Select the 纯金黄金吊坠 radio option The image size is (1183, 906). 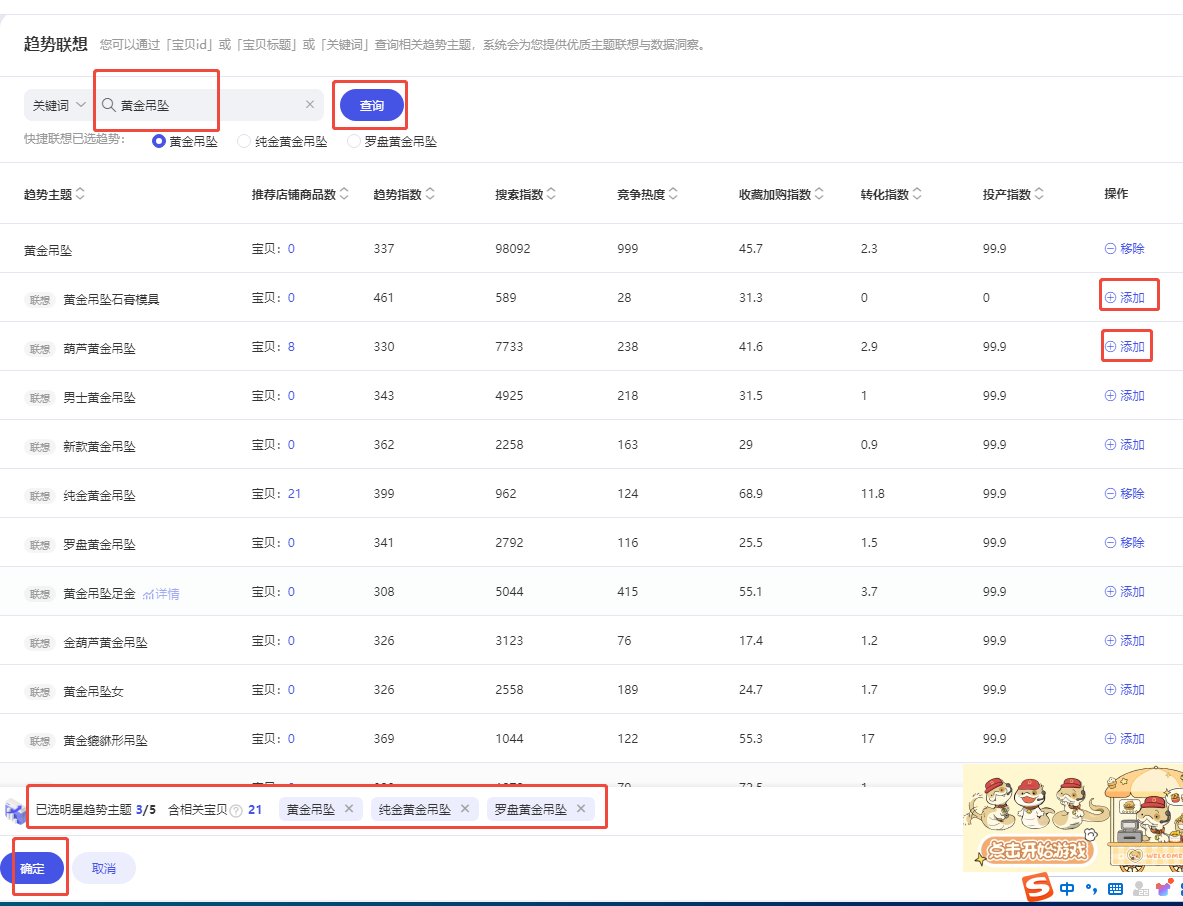pos(244,142)
